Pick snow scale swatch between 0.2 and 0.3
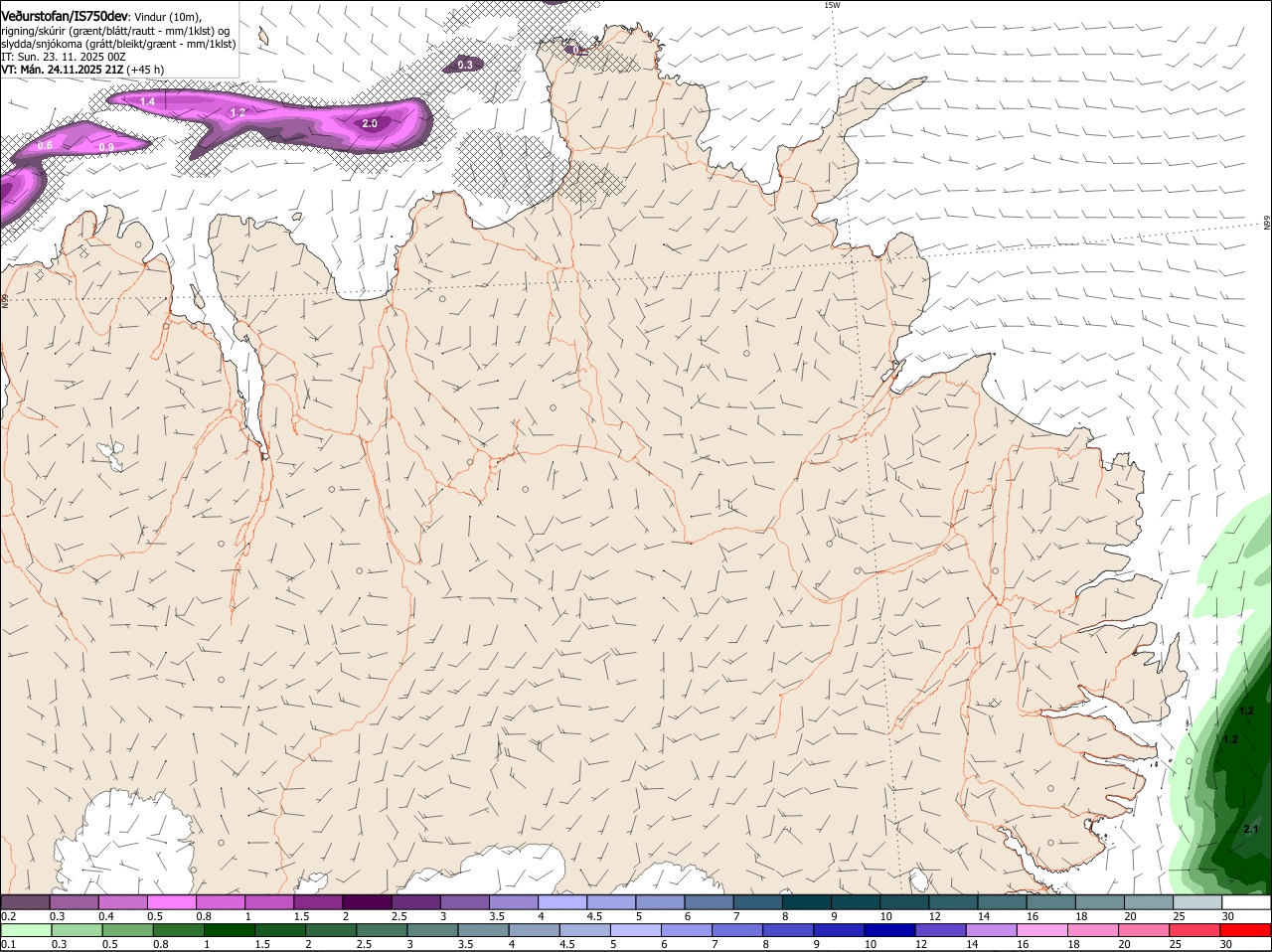This screenshot has height=952, width=1272. (25, 901)
